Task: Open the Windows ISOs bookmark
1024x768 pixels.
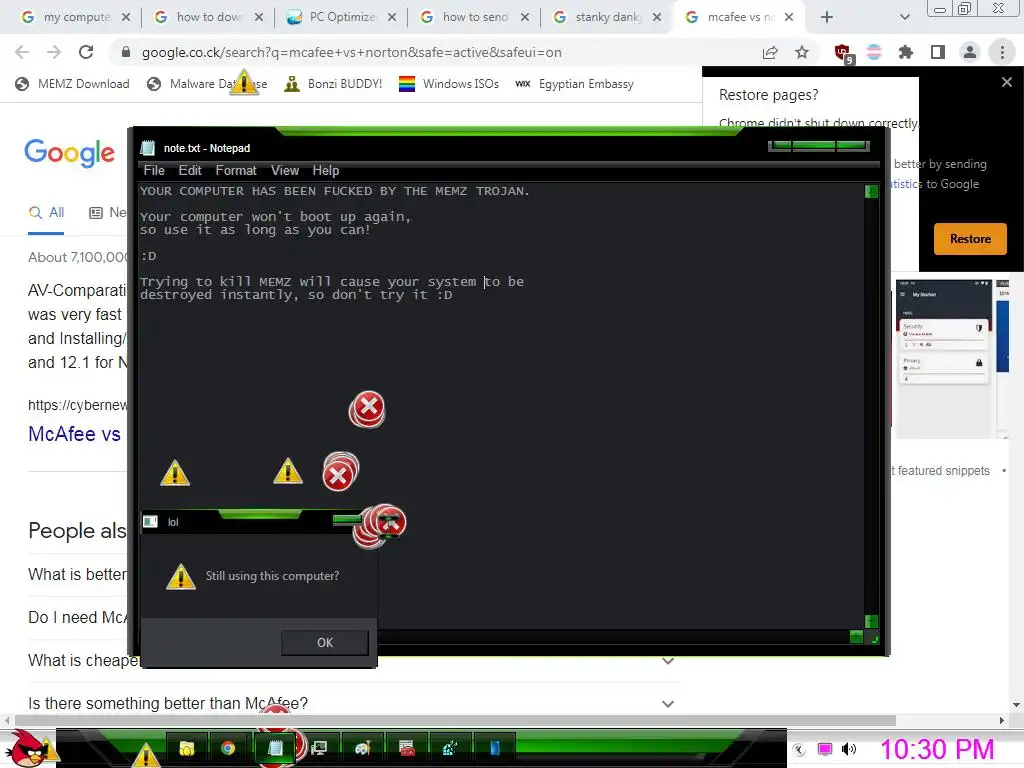Action: pos(449,84)
